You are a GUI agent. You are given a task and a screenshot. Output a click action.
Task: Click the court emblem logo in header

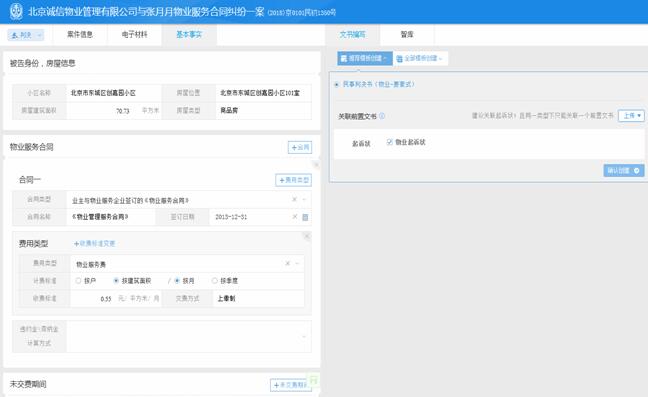pos(16,11)
